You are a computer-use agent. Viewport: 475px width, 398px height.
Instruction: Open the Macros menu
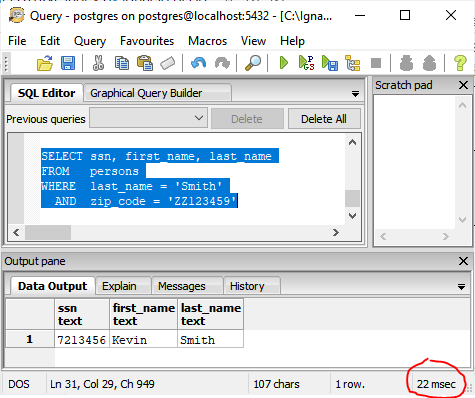(207, 41)
